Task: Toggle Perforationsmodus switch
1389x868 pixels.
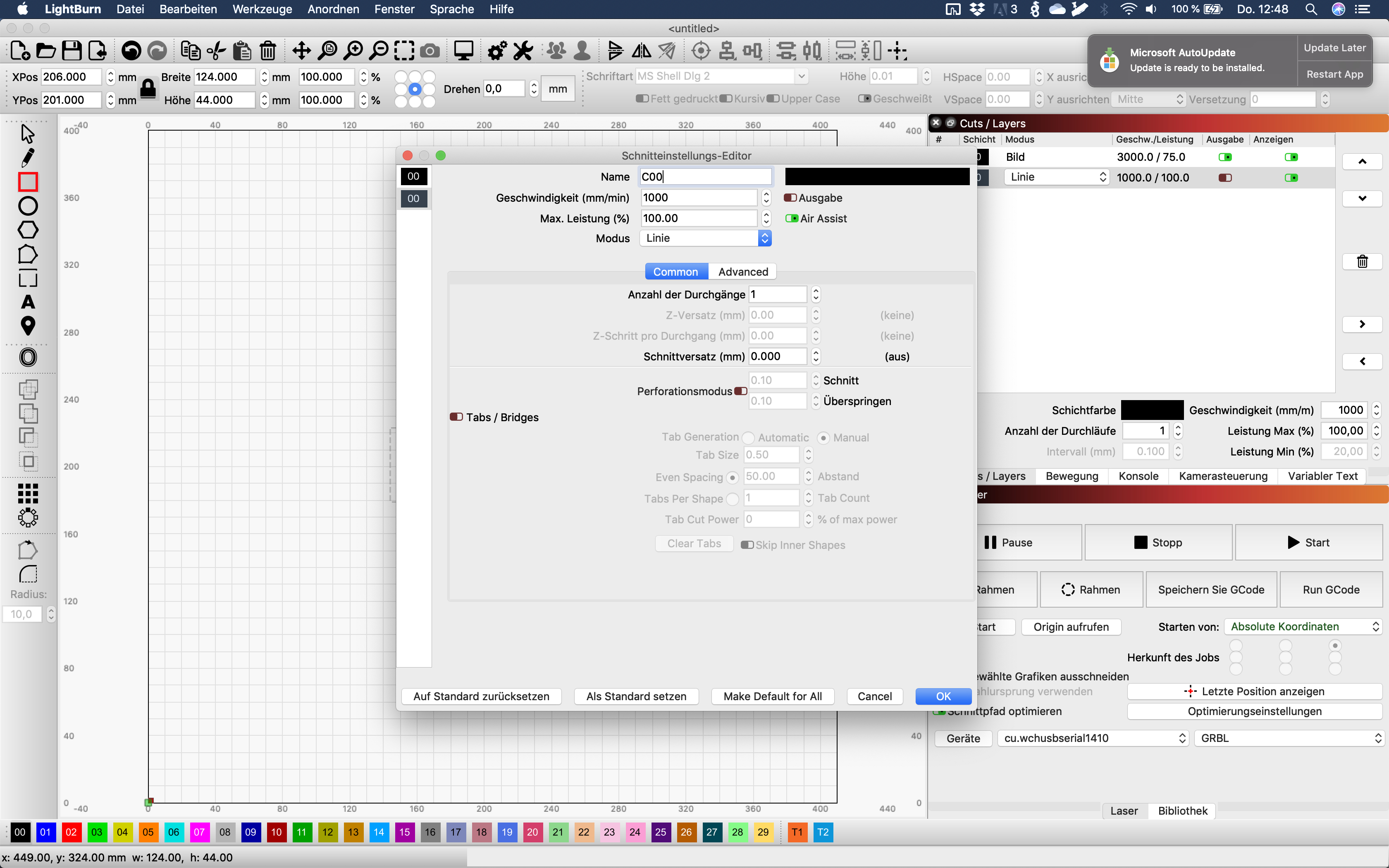Action: (x=740, y=391)
